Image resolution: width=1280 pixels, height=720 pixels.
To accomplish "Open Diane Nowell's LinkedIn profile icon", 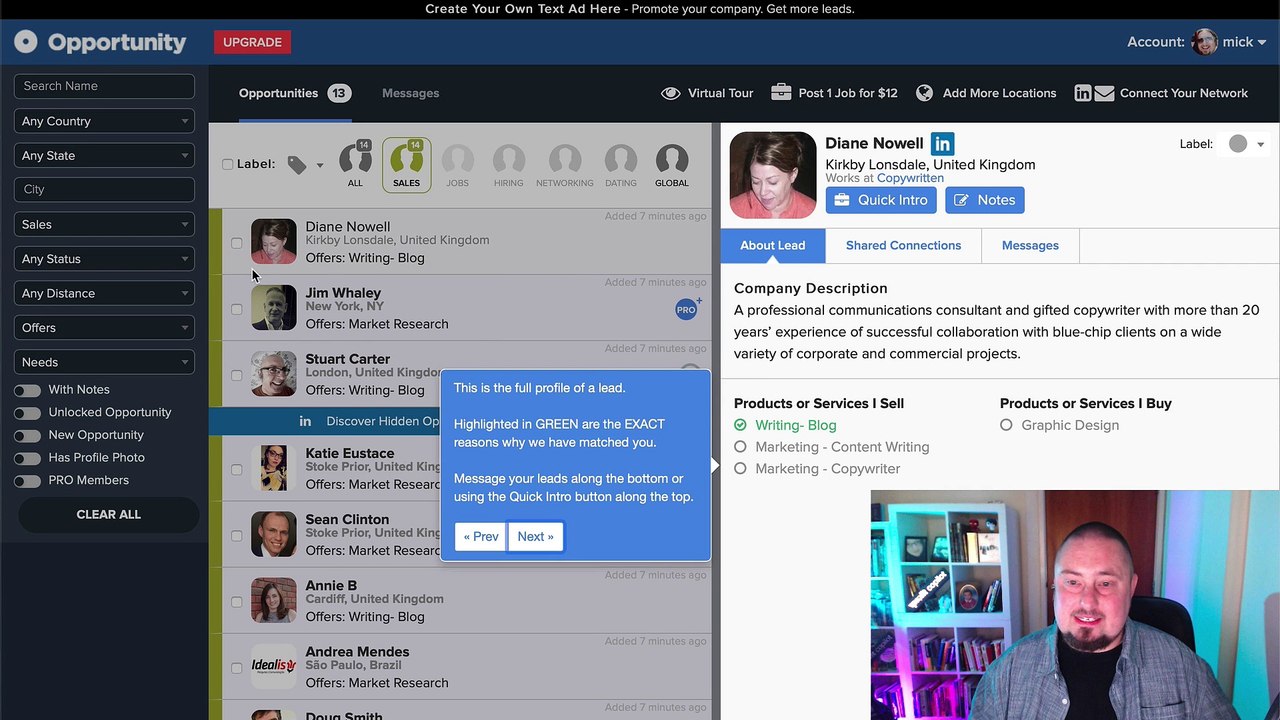I will (942, 144).
